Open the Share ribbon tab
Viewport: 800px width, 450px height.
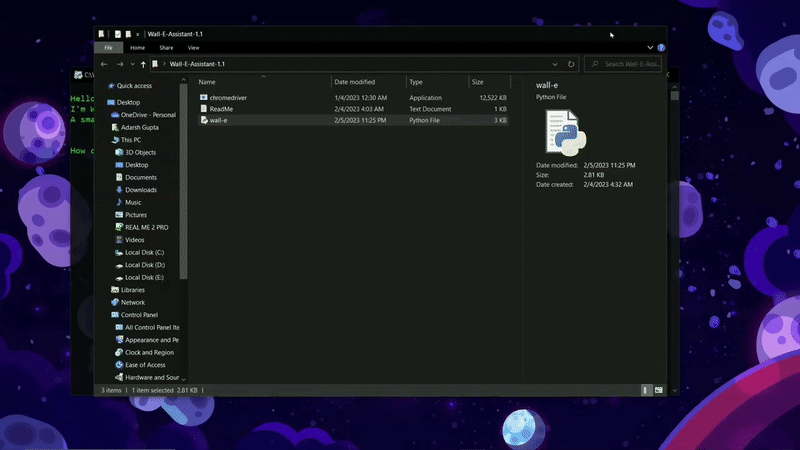tap(165, 47)
